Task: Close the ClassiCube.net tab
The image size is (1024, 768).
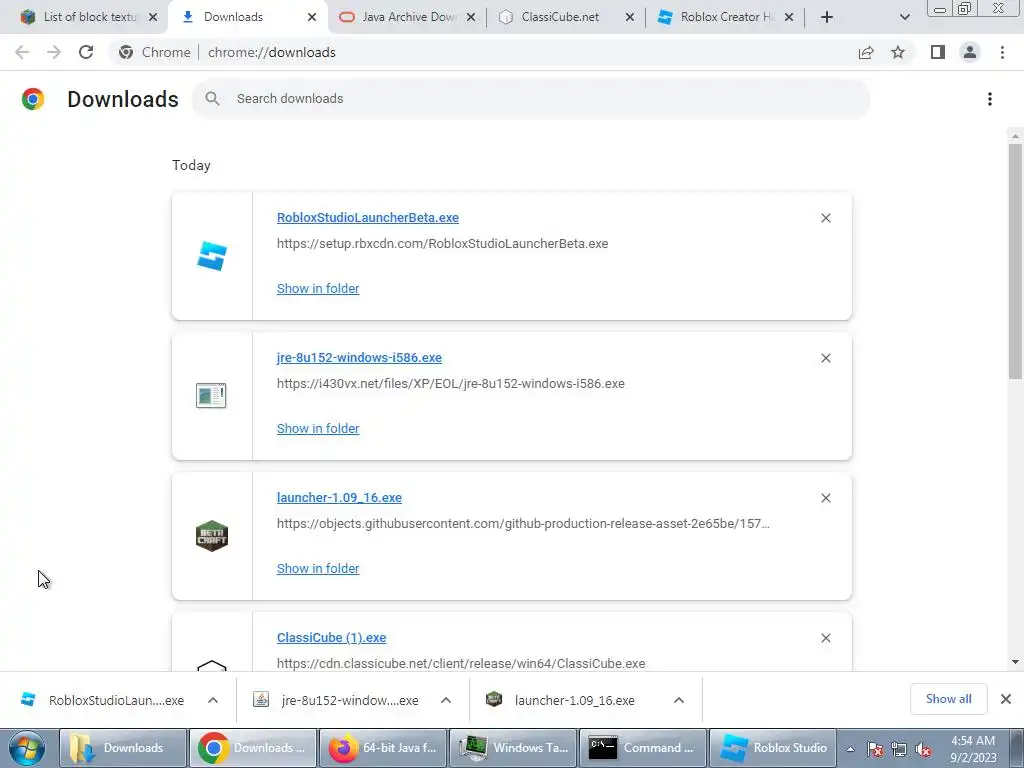Action: coord(630,17)
